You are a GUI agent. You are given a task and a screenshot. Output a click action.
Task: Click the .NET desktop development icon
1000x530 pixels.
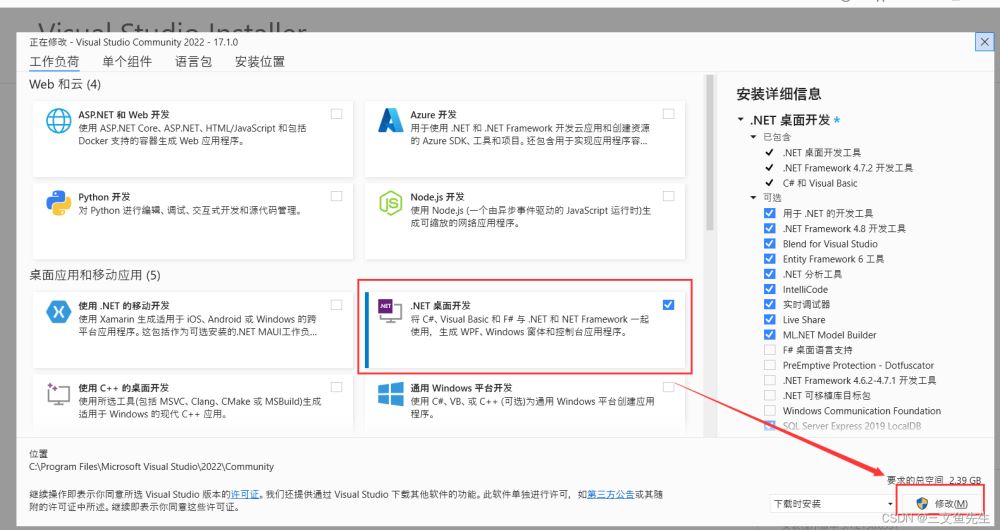pyautogui.click(x=386, y=311)
